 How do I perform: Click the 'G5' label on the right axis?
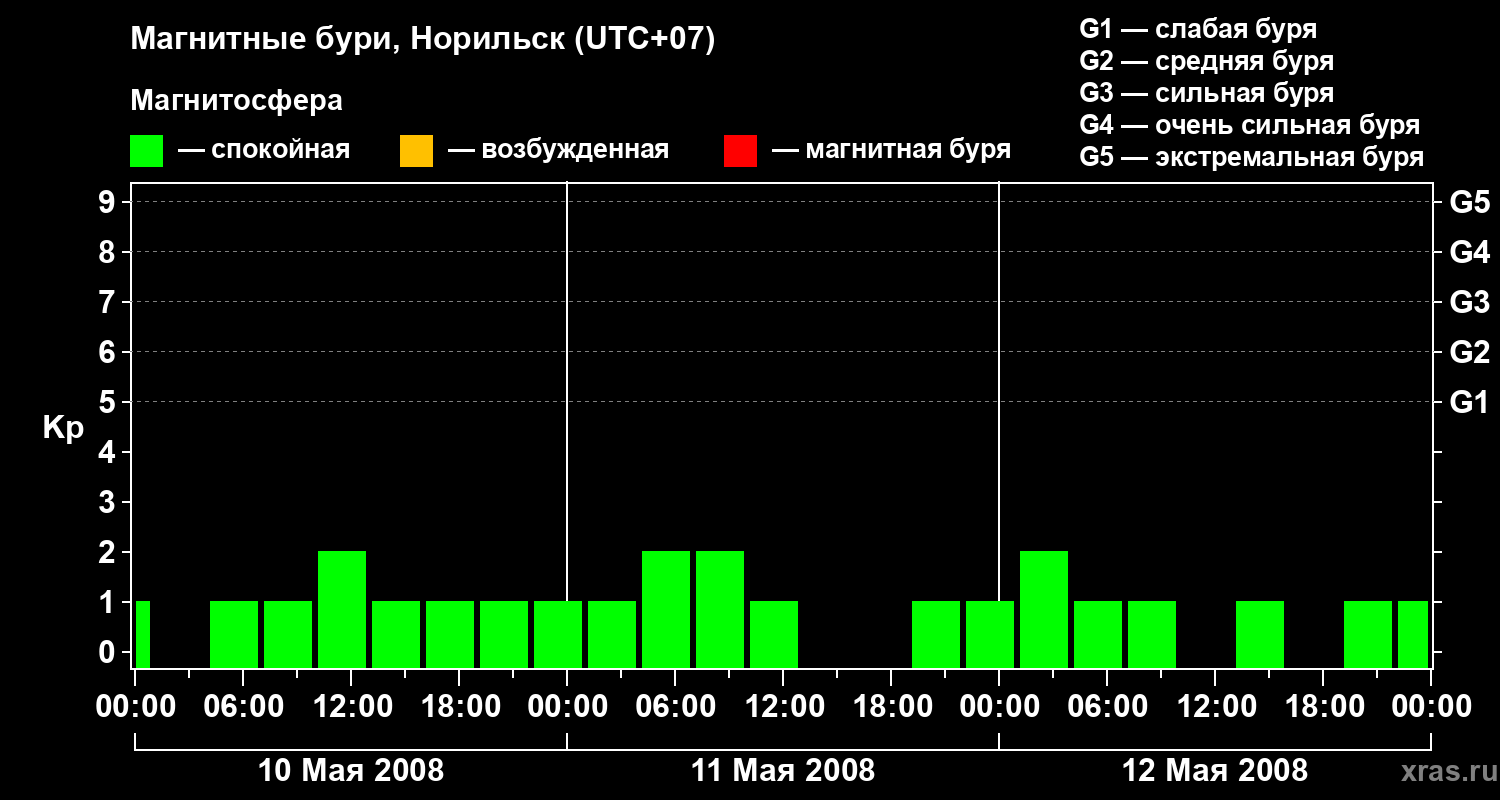click(1470, 203)
